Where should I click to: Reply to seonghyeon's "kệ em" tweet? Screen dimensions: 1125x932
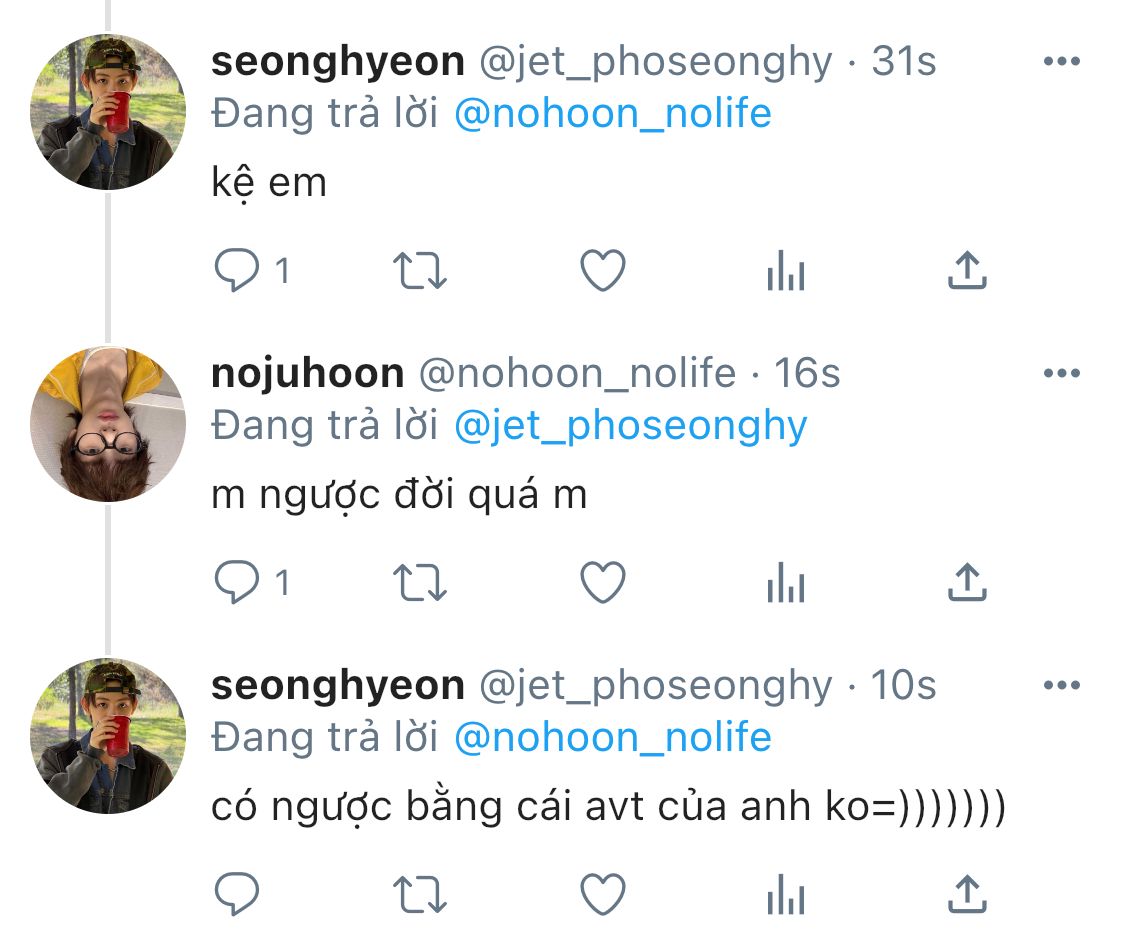click(237, 270)
